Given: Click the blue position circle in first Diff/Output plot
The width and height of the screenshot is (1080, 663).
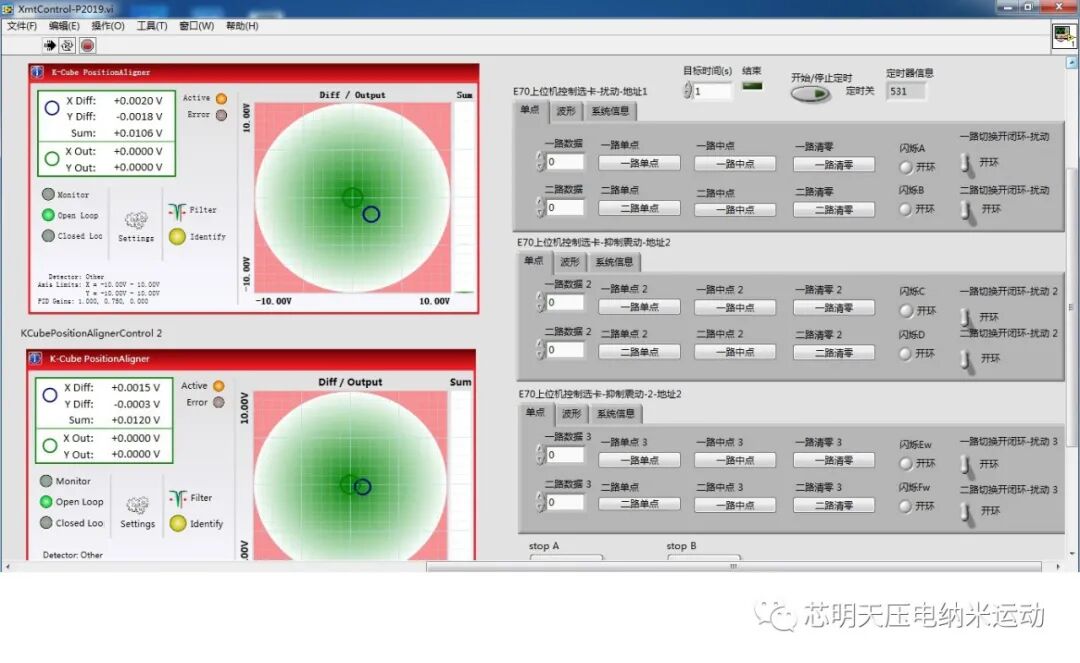Looking at the screenshot, I should 371,214.
